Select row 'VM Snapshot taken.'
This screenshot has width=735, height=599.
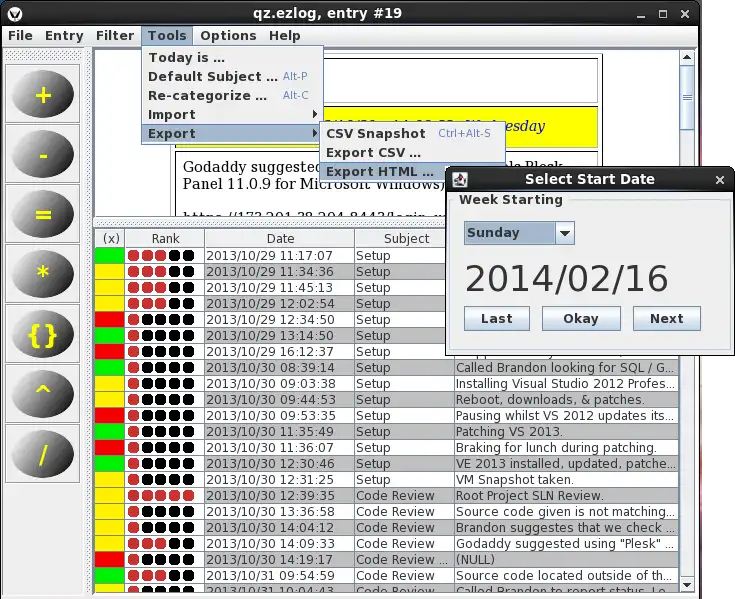[x=566, y=479]
